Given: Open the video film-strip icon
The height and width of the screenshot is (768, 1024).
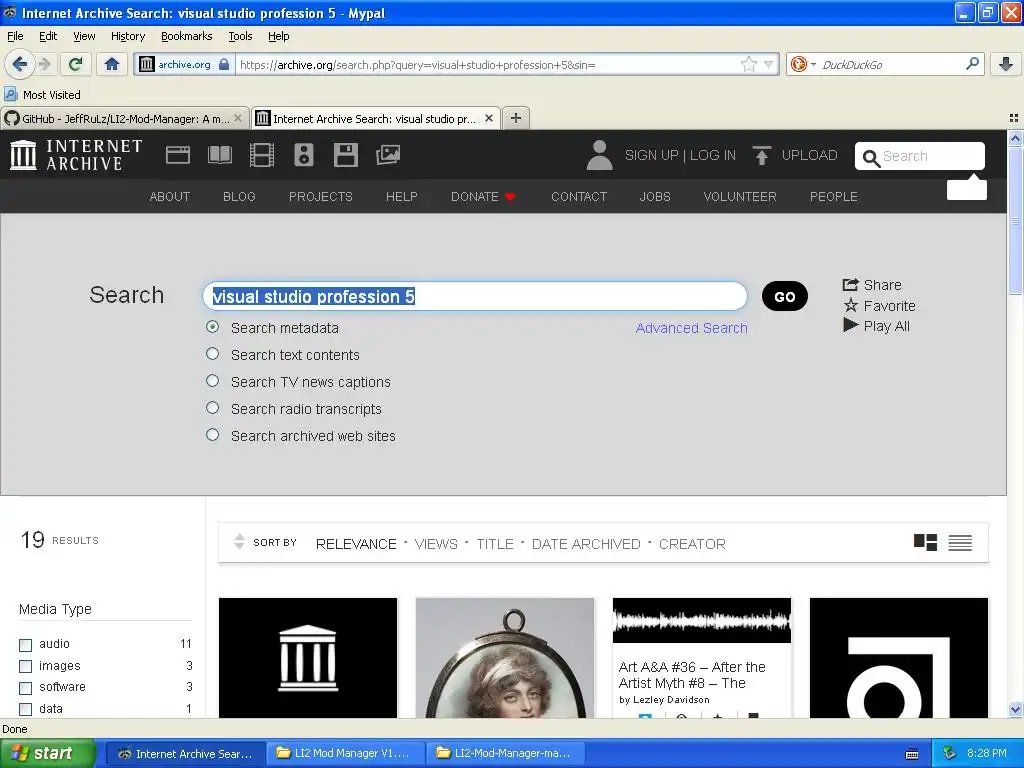Looking at the screenshot, I should 262,155.
